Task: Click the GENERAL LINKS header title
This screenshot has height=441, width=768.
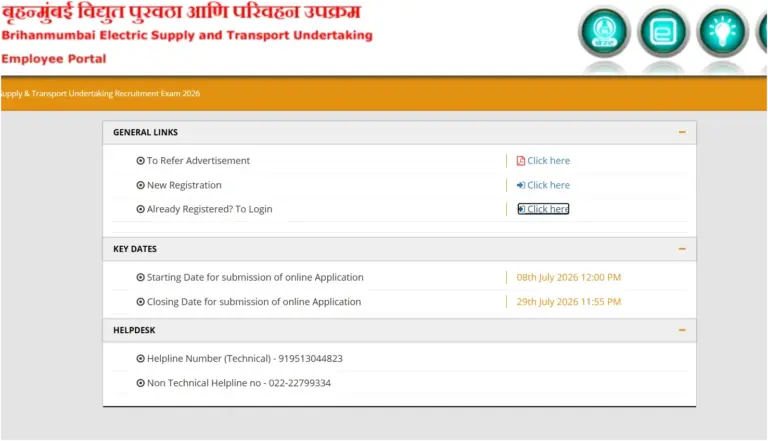Action: (145, 132)
